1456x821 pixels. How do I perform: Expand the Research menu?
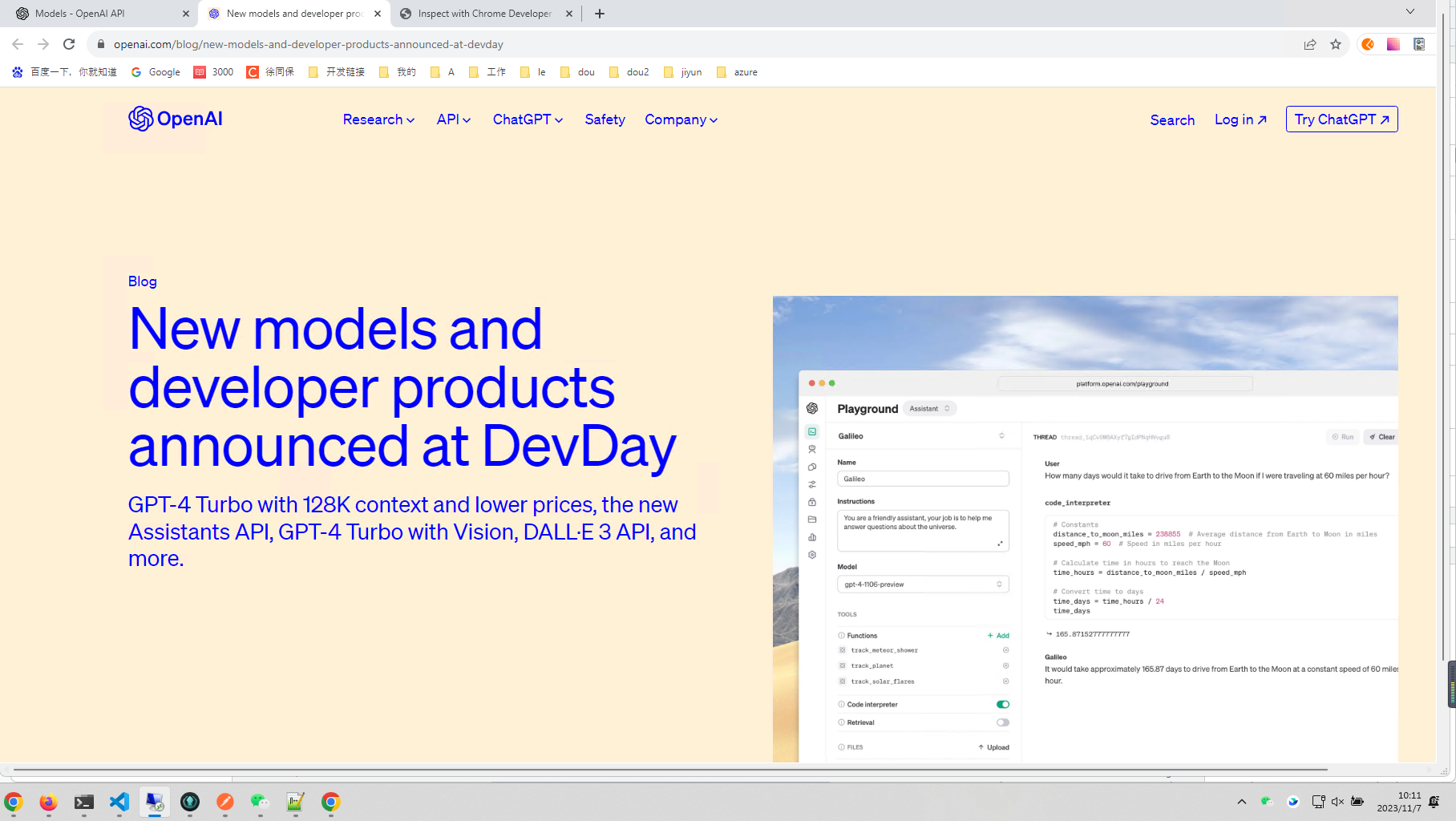[x=378, y=119]
